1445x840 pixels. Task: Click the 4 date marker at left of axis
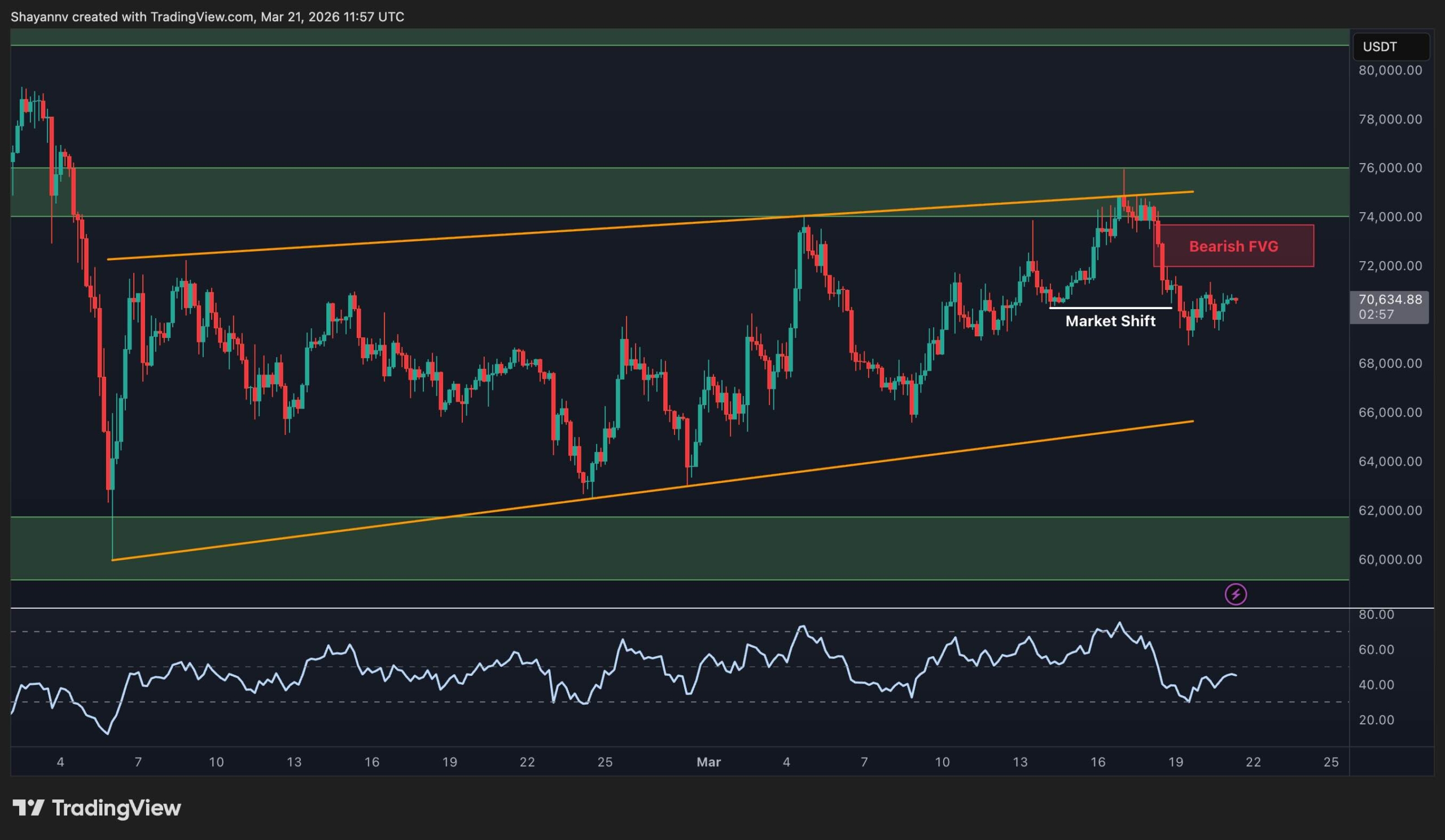[60, 762]
